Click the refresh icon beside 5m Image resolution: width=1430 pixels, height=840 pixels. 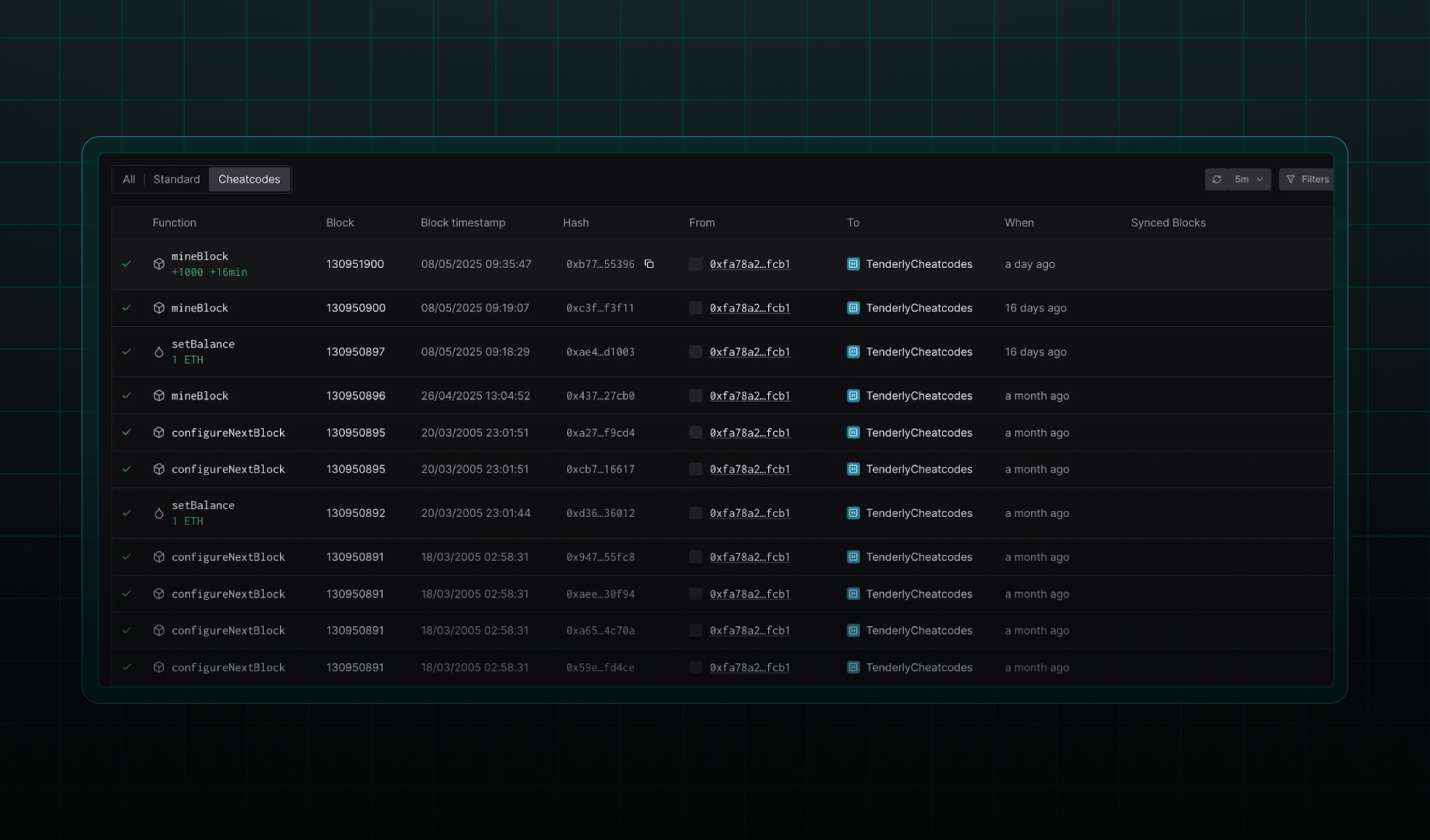(1217, 179)
